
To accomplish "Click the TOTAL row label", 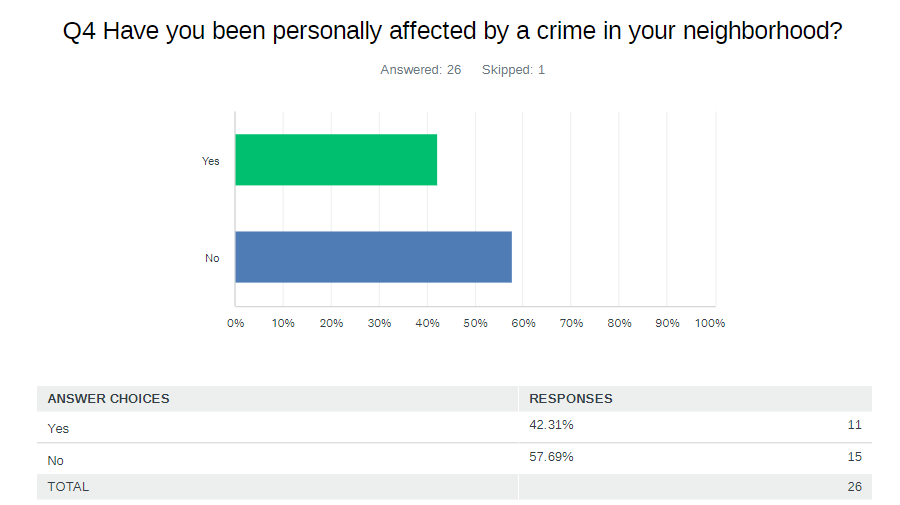I will pyautogui.click(x=68, y=487).
